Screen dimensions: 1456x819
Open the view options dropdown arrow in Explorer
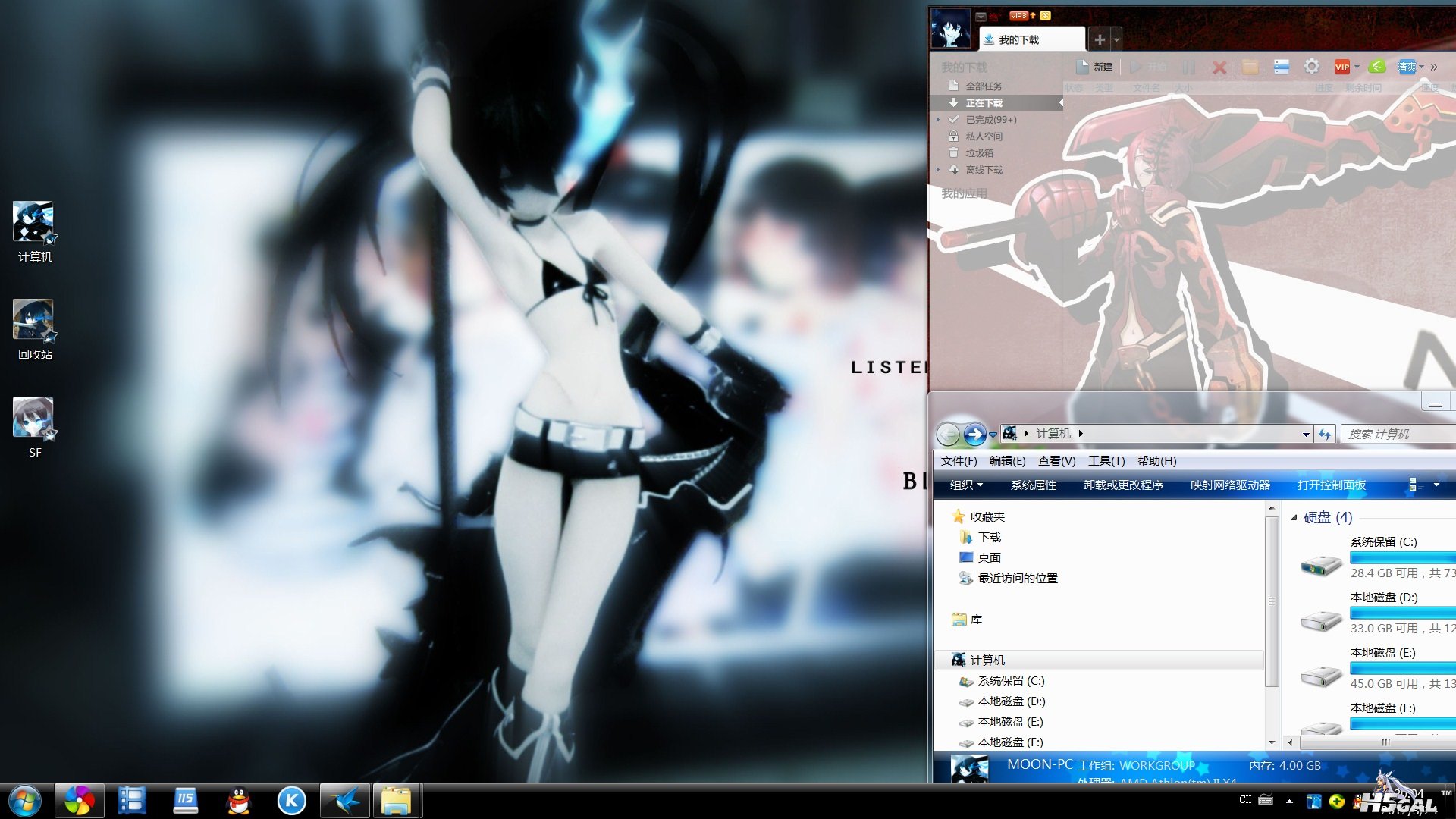(1436, 485)
